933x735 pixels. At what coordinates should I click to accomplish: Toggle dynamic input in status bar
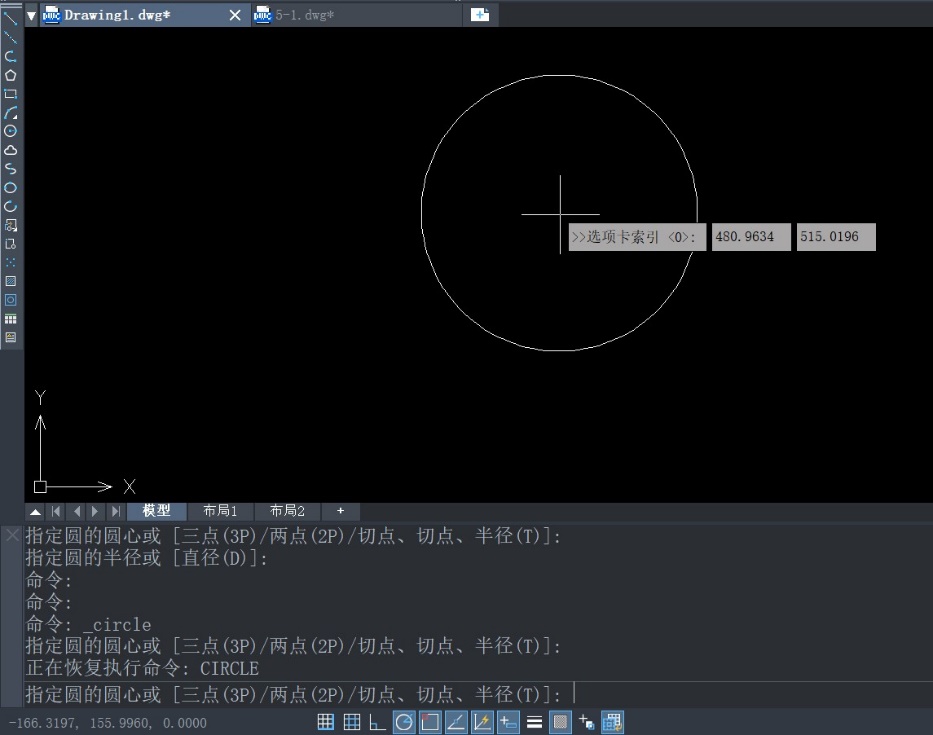(508, 723)
